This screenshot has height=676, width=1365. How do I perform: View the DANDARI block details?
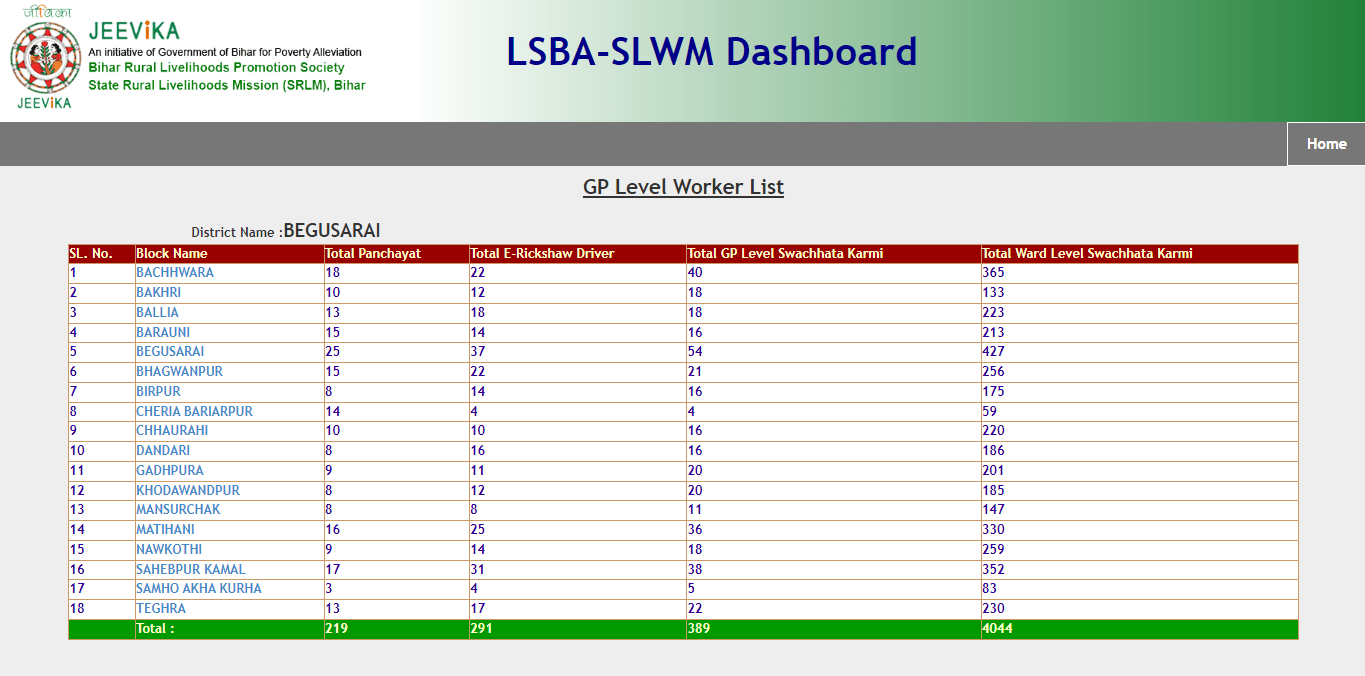161,450
